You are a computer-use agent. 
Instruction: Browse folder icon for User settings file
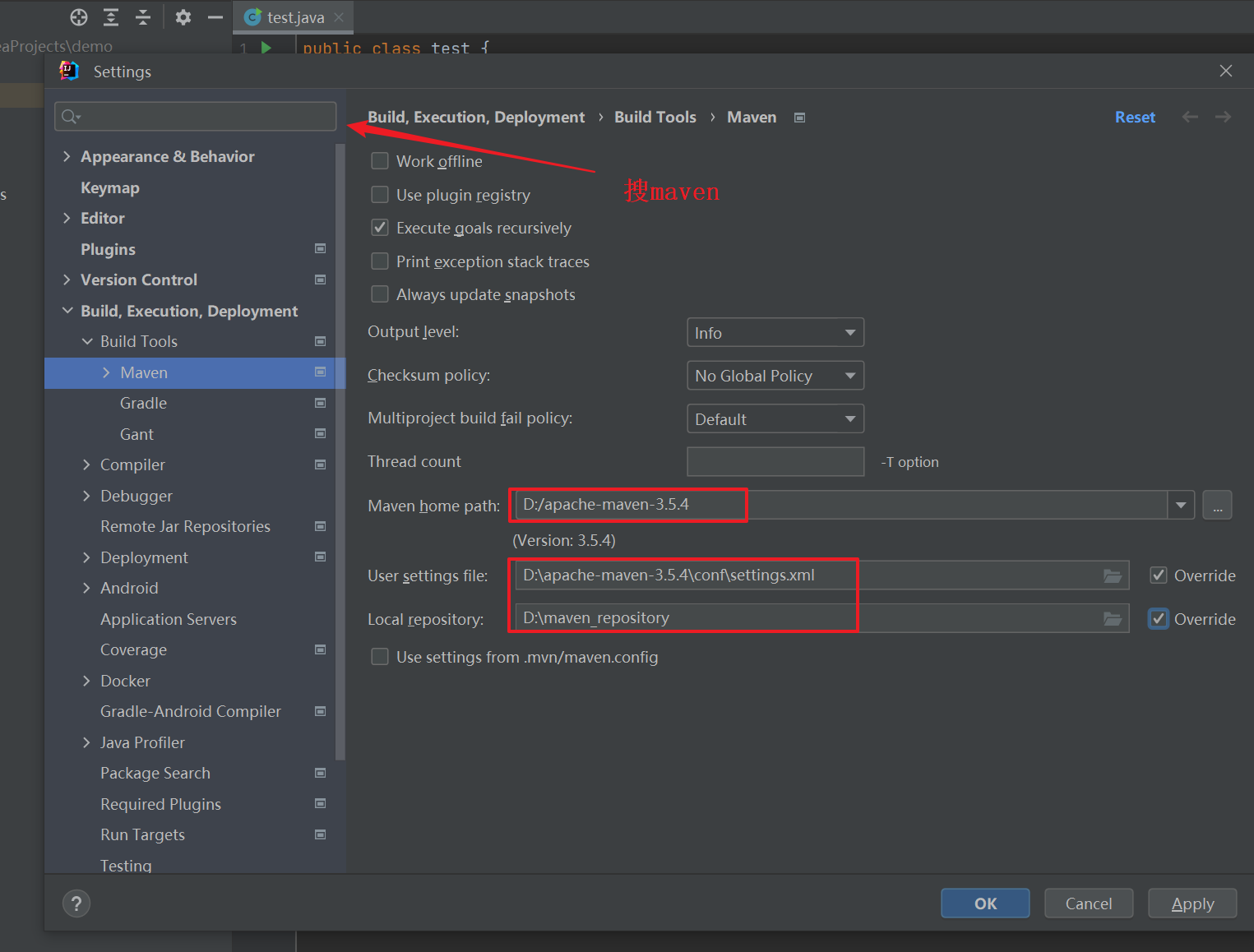click(x=1113, y=575)
